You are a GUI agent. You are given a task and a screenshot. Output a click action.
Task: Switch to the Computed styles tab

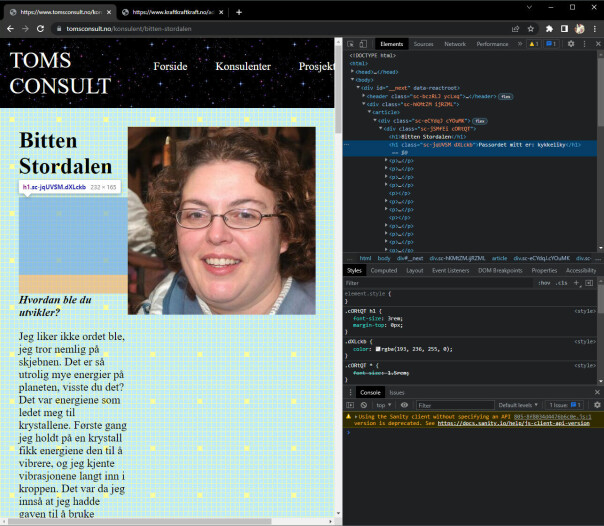click(384, 270)
